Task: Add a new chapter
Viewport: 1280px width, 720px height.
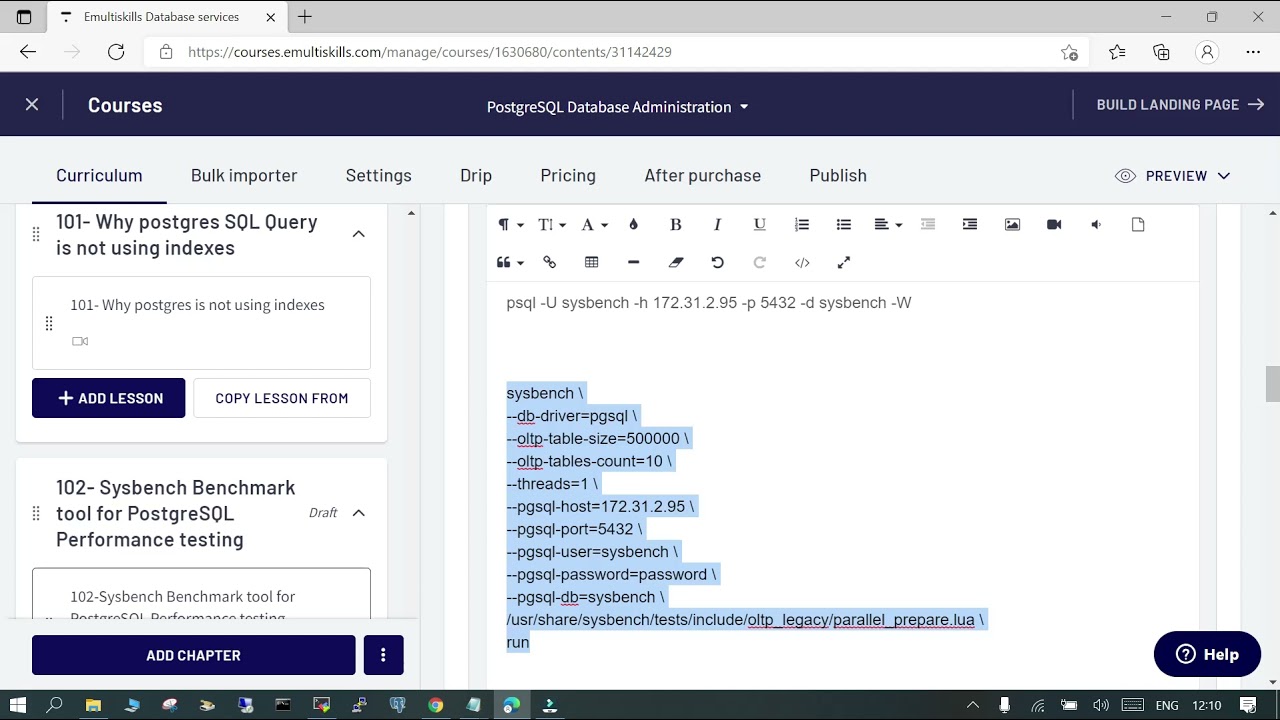Action: tap(193, 655)
